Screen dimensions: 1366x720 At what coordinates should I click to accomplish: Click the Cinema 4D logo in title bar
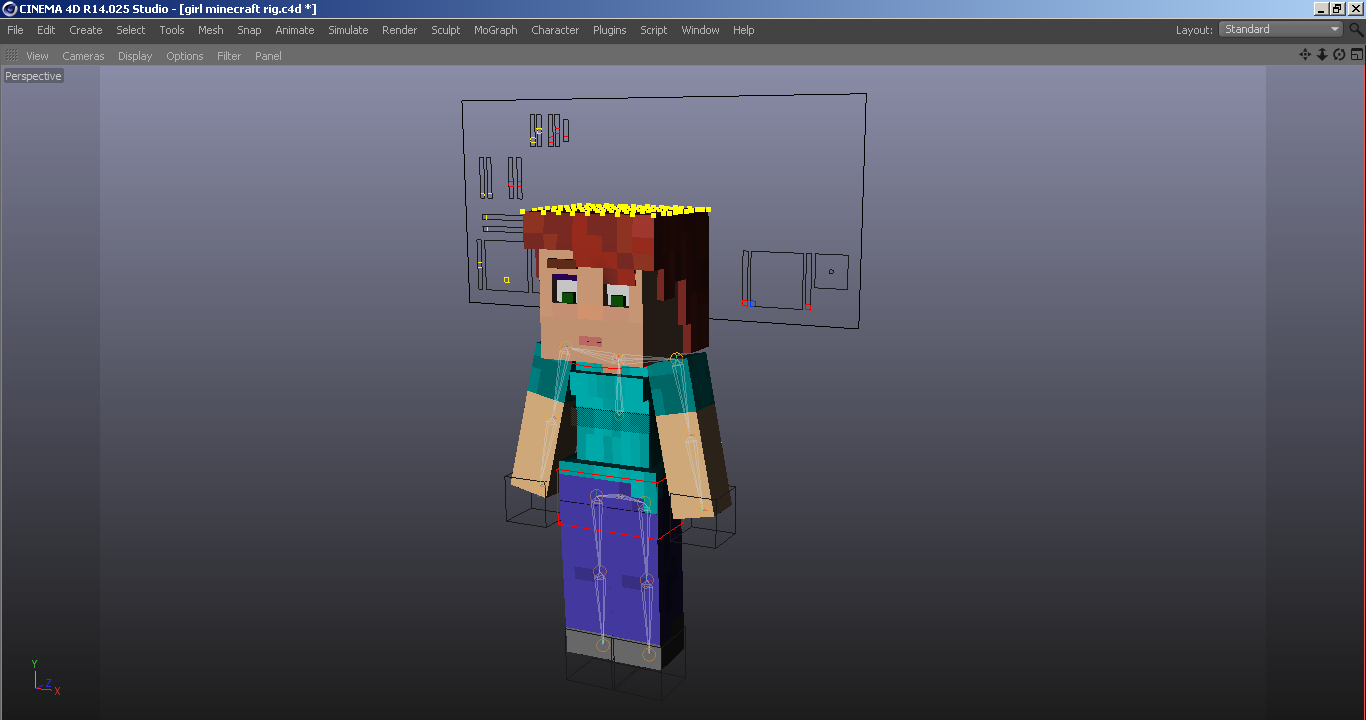(x=8, y=9)
